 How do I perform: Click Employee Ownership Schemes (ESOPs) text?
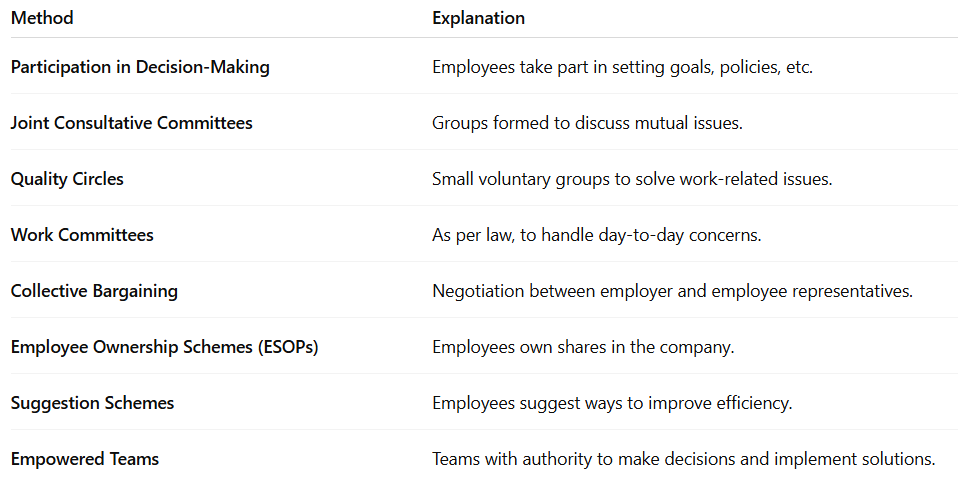[x=165, y=347]
